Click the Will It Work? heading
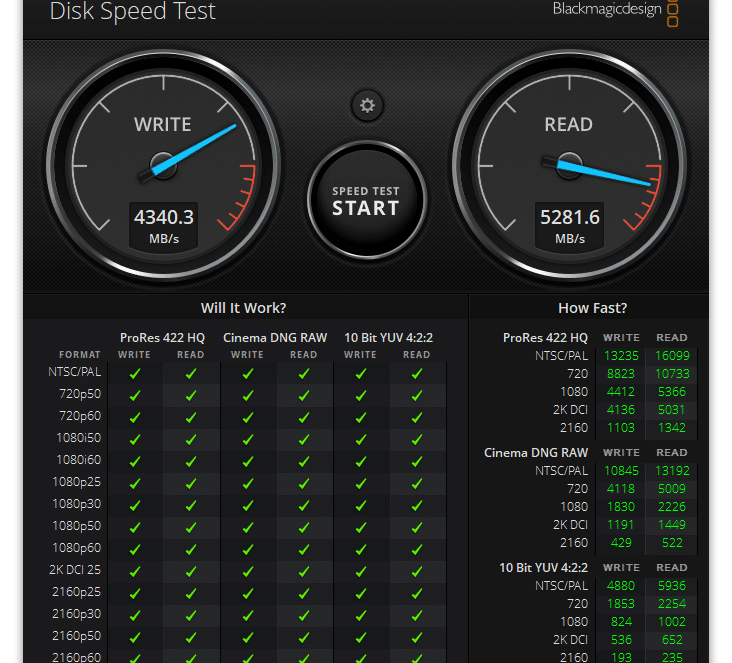732x663 pixels. [243, 308]
